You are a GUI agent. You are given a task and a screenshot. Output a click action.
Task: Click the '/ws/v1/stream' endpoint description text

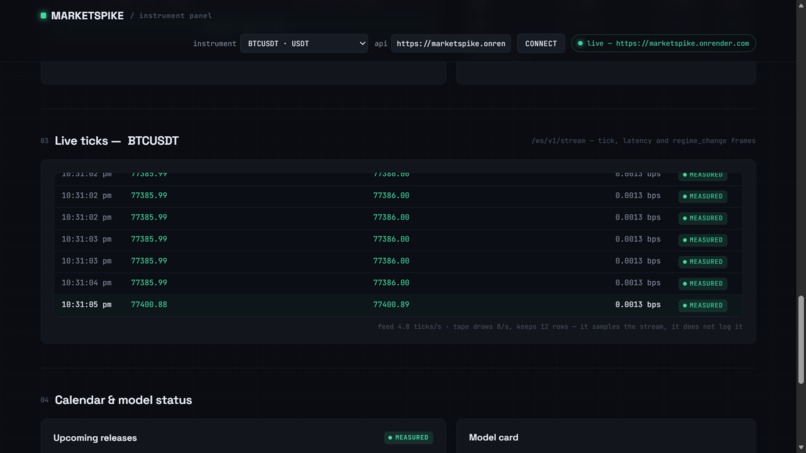pyautogui.click(x=644, y=141)
